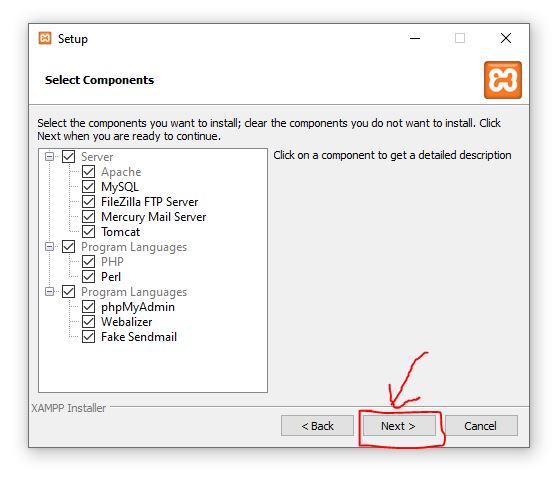Screen dimensions: 557x488
Task: Minimize the Setup window
Action: 415,38
